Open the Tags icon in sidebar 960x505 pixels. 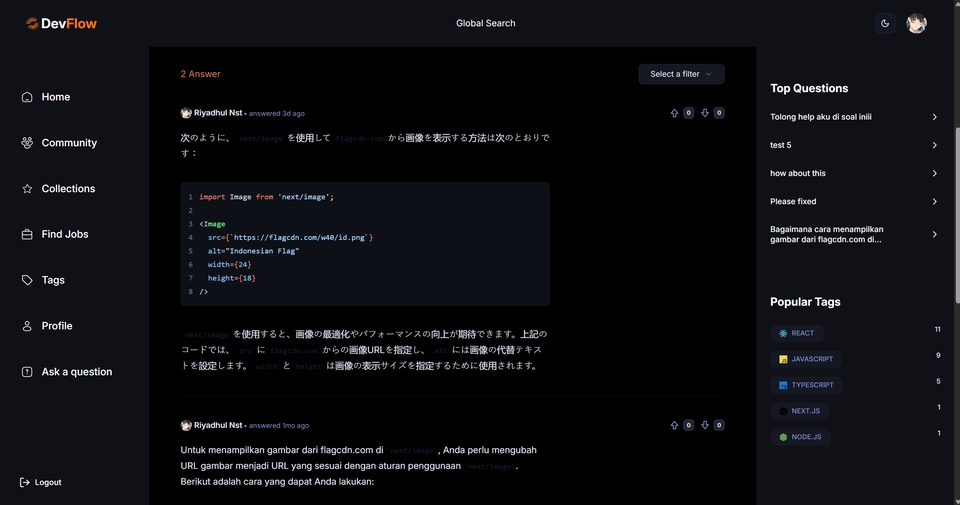tap(27, 280)
